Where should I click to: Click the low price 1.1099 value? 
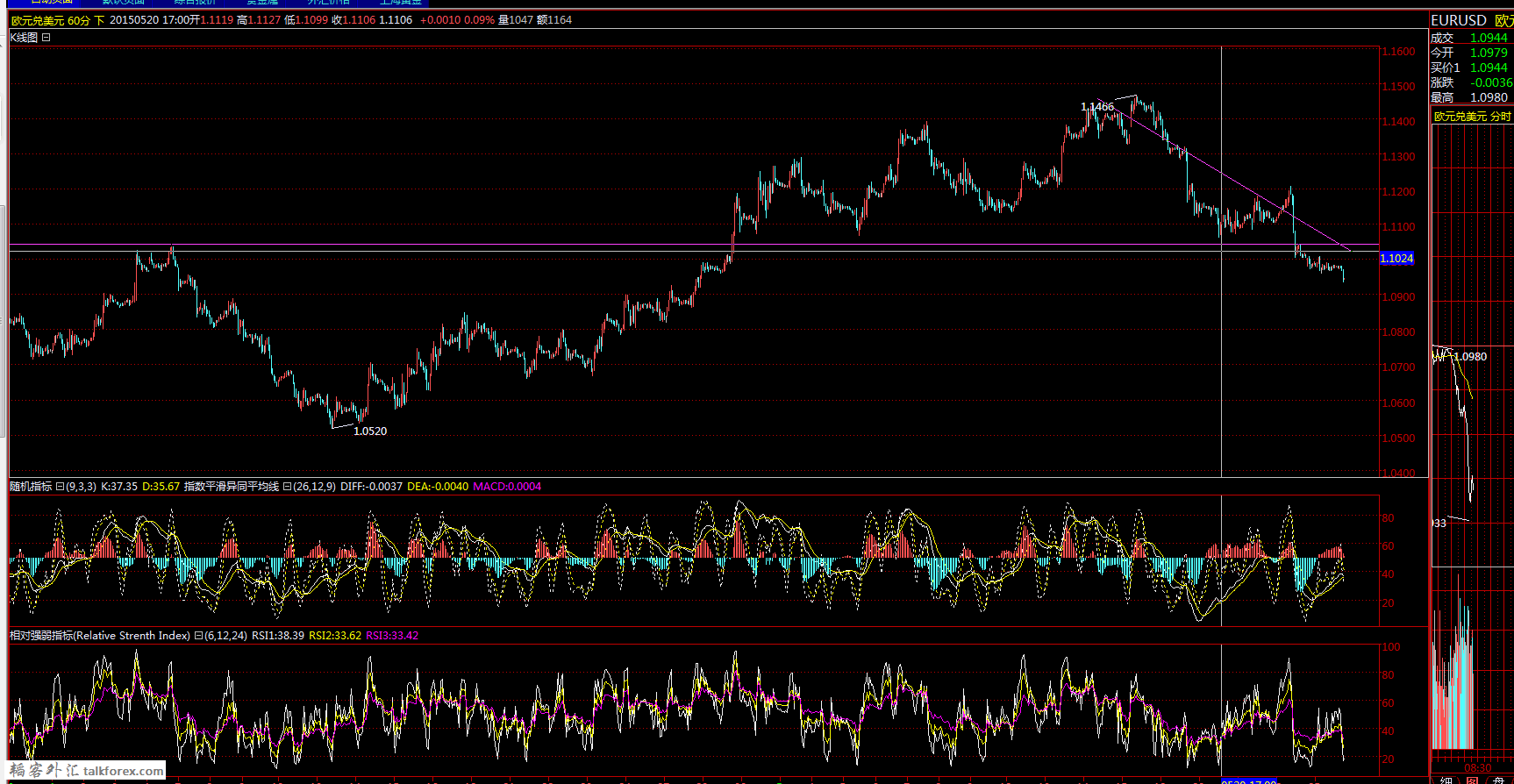point(311,20)
